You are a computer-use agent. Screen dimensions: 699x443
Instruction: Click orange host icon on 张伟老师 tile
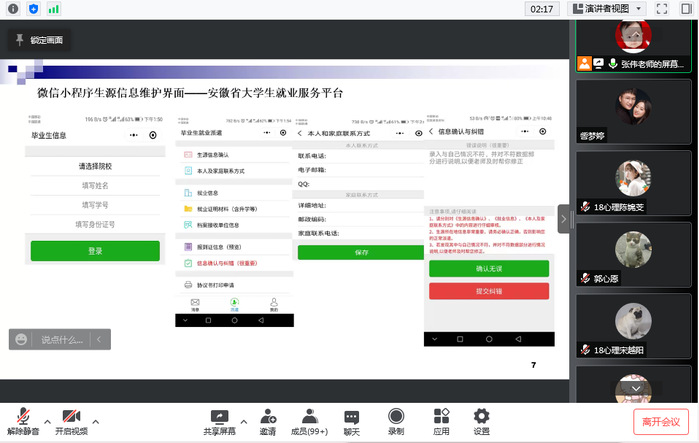(x=584, y=64)
